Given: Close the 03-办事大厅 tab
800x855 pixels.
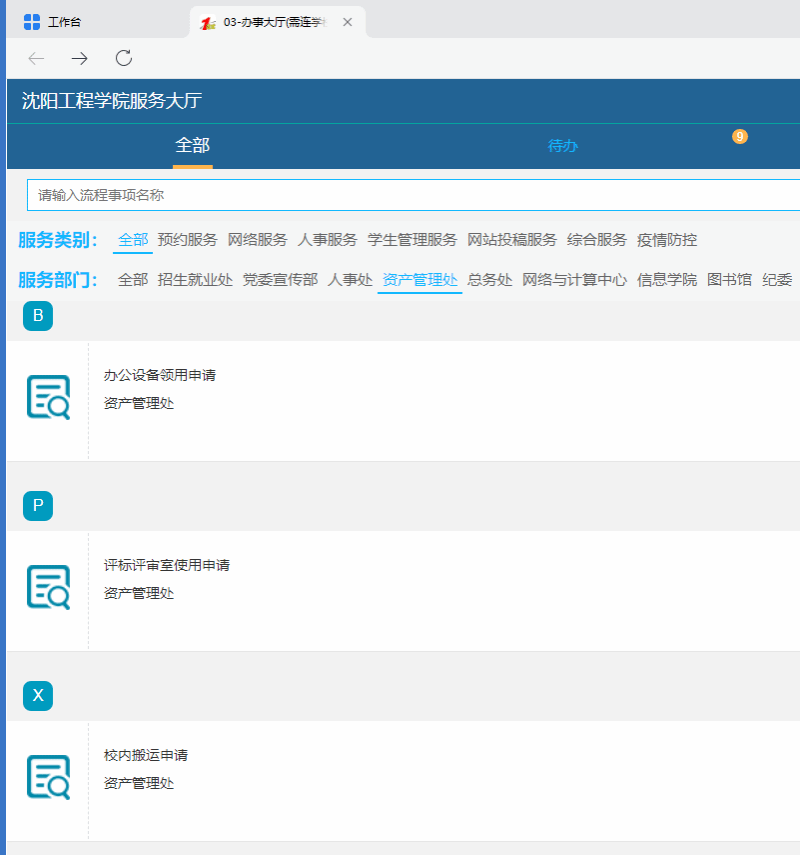Looking at the screenshot, I should pos(347,22).
